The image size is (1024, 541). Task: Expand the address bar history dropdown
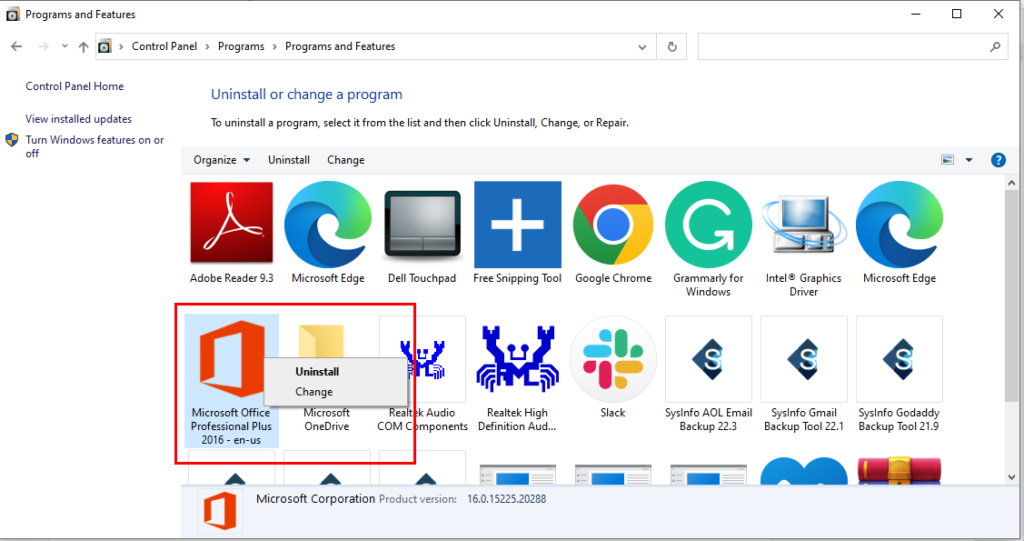click(x=642, y=47)
